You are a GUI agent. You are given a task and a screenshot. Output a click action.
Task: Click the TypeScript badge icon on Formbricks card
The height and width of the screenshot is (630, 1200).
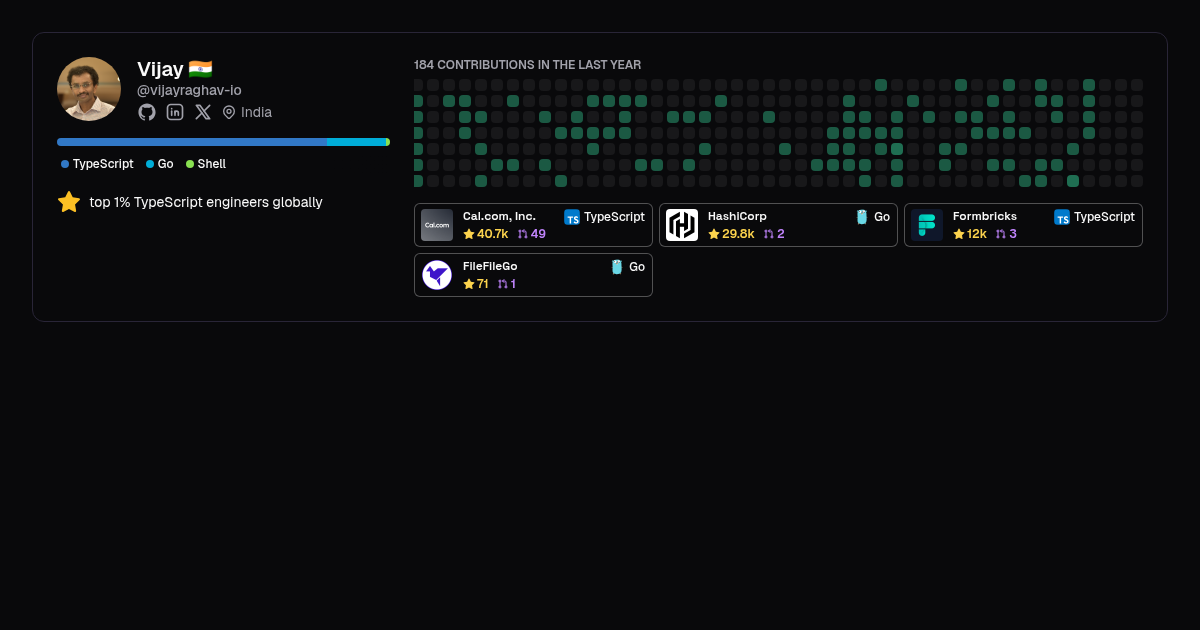(x=1062, y=217)
